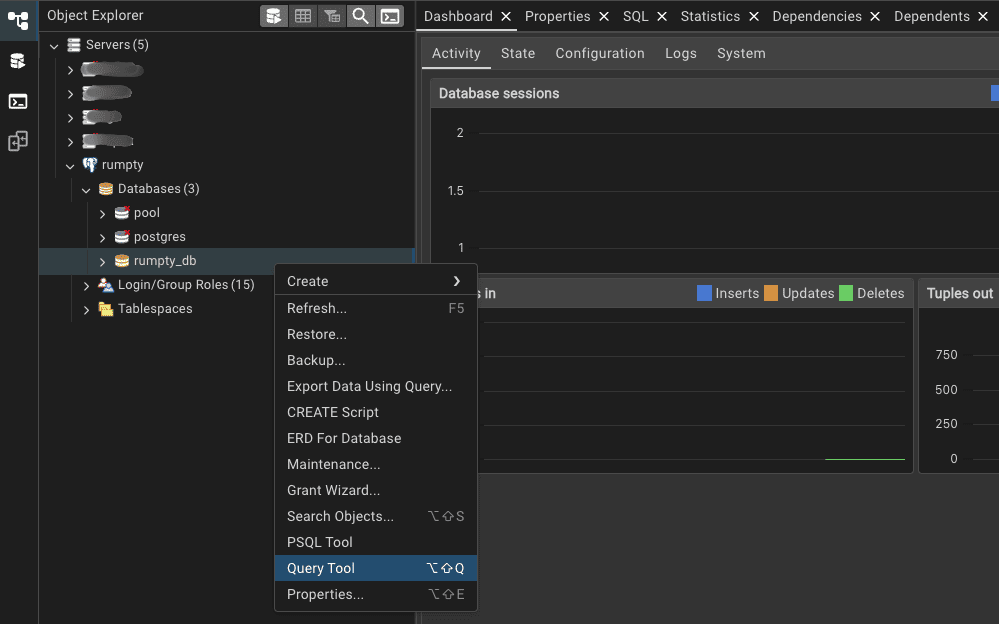Choose Backup from context menu
999x624 pixels.
(375, 360)
